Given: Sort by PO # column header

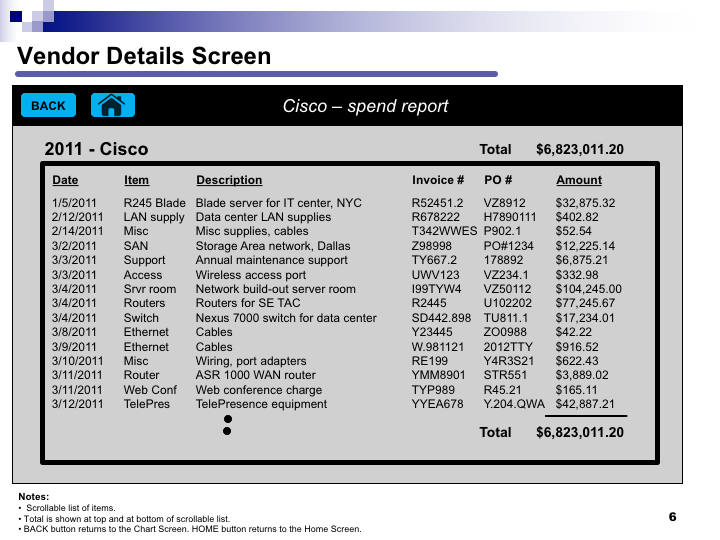Looking at the screenshot, I should [x=498, y=180].
